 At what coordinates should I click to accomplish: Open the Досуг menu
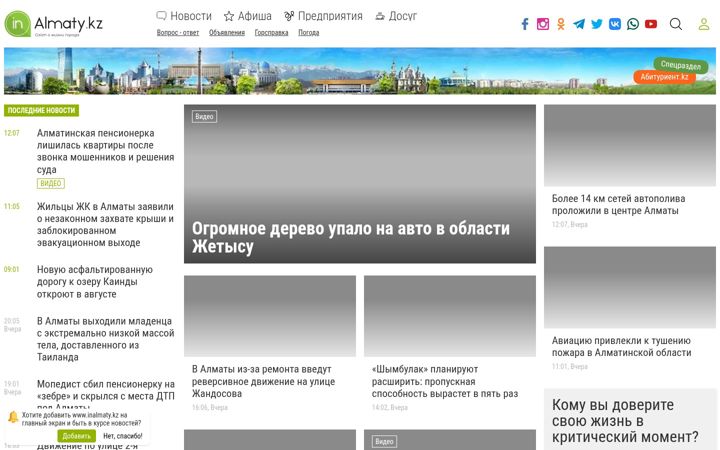click(403, 16)
